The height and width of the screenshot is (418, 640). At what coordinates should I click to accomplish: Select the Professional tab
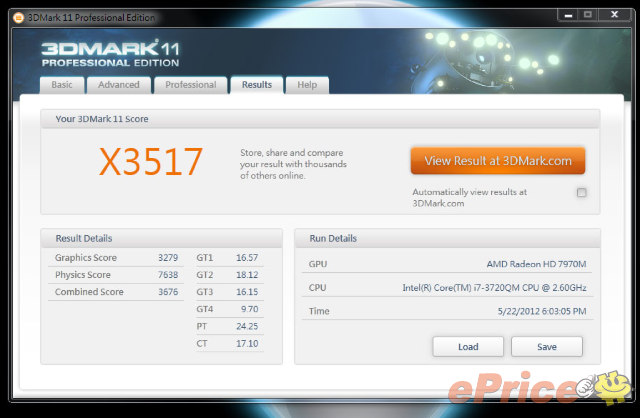click(x=190, y=85)
